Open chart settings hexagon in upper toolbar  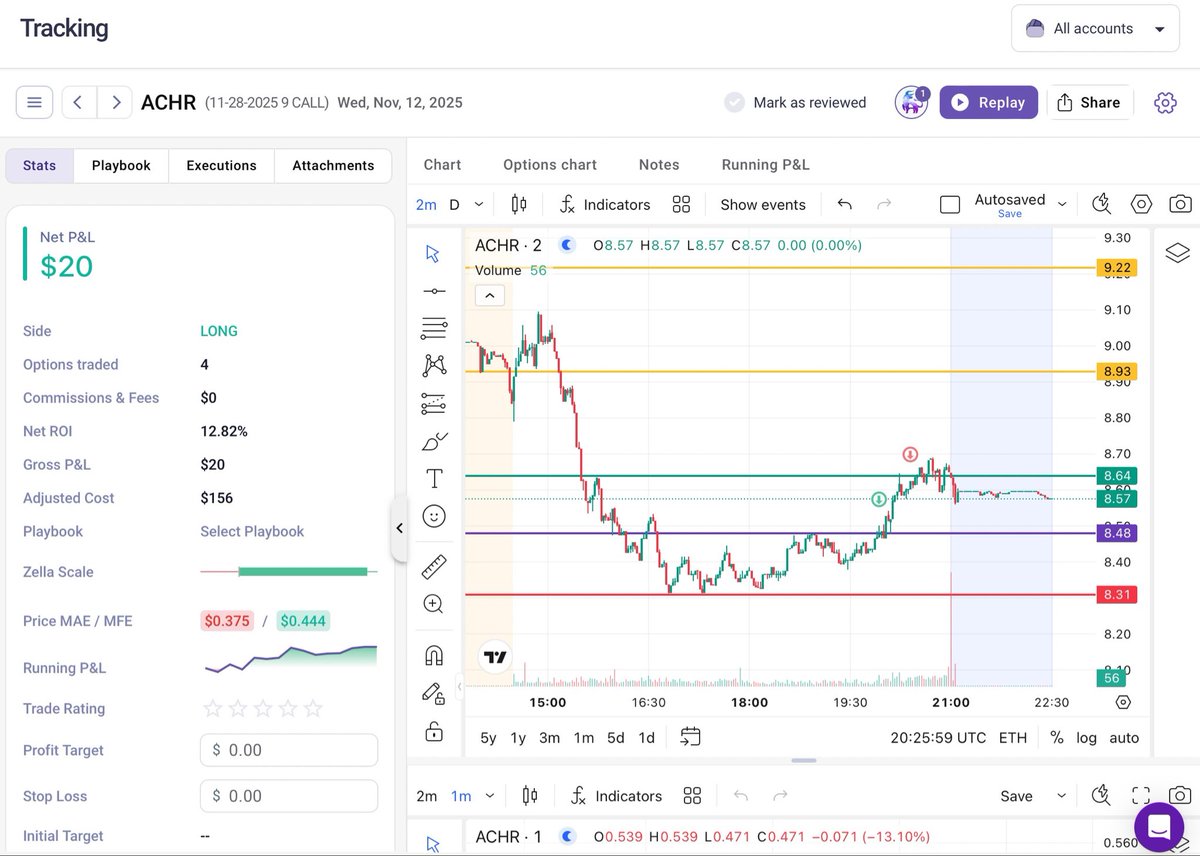pos(1141,204)
